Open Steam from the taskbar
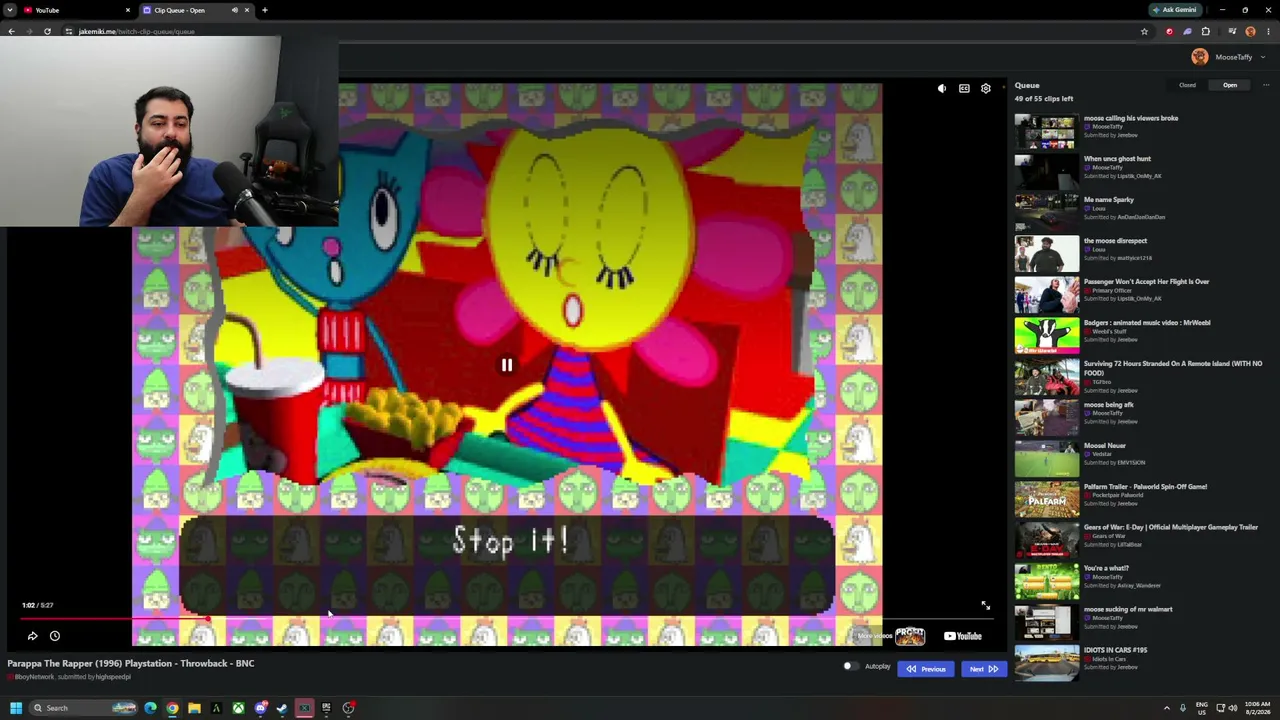 click(282, 708)
